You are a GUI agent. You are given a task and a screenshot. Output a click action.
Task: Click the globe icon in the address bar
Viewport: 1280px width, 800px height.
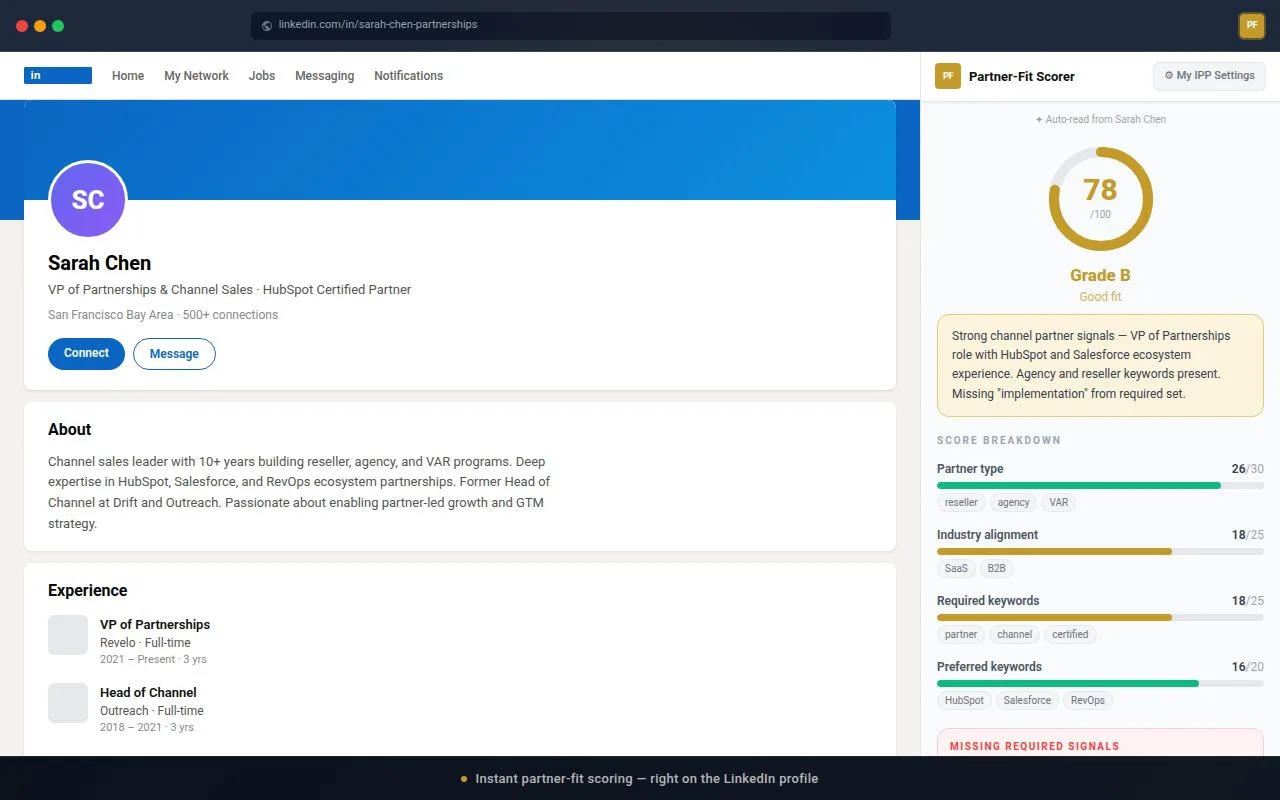click(x=267, y=26)
